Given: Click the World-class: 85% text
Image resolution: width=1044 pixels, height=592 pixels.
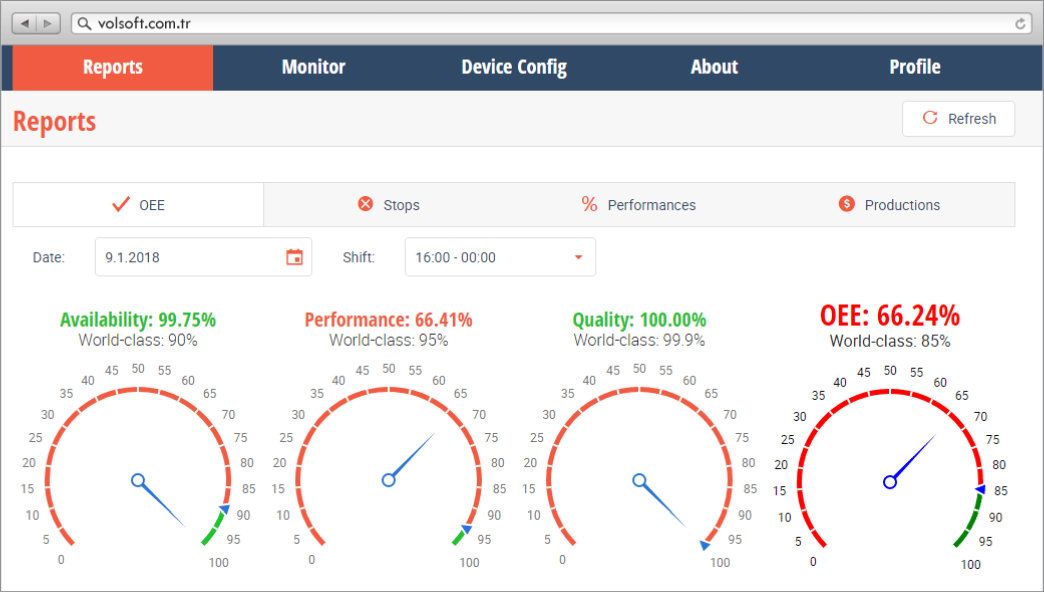Looking at the screenshot, I should point(890,342).
